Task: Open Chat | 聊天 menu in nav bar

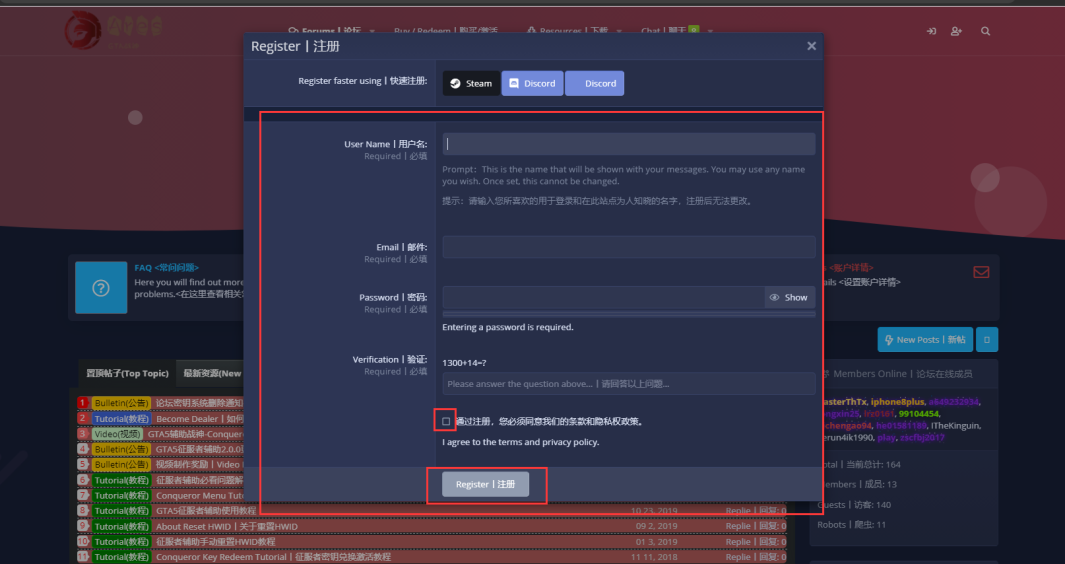Action: click(x=663, y=31)
